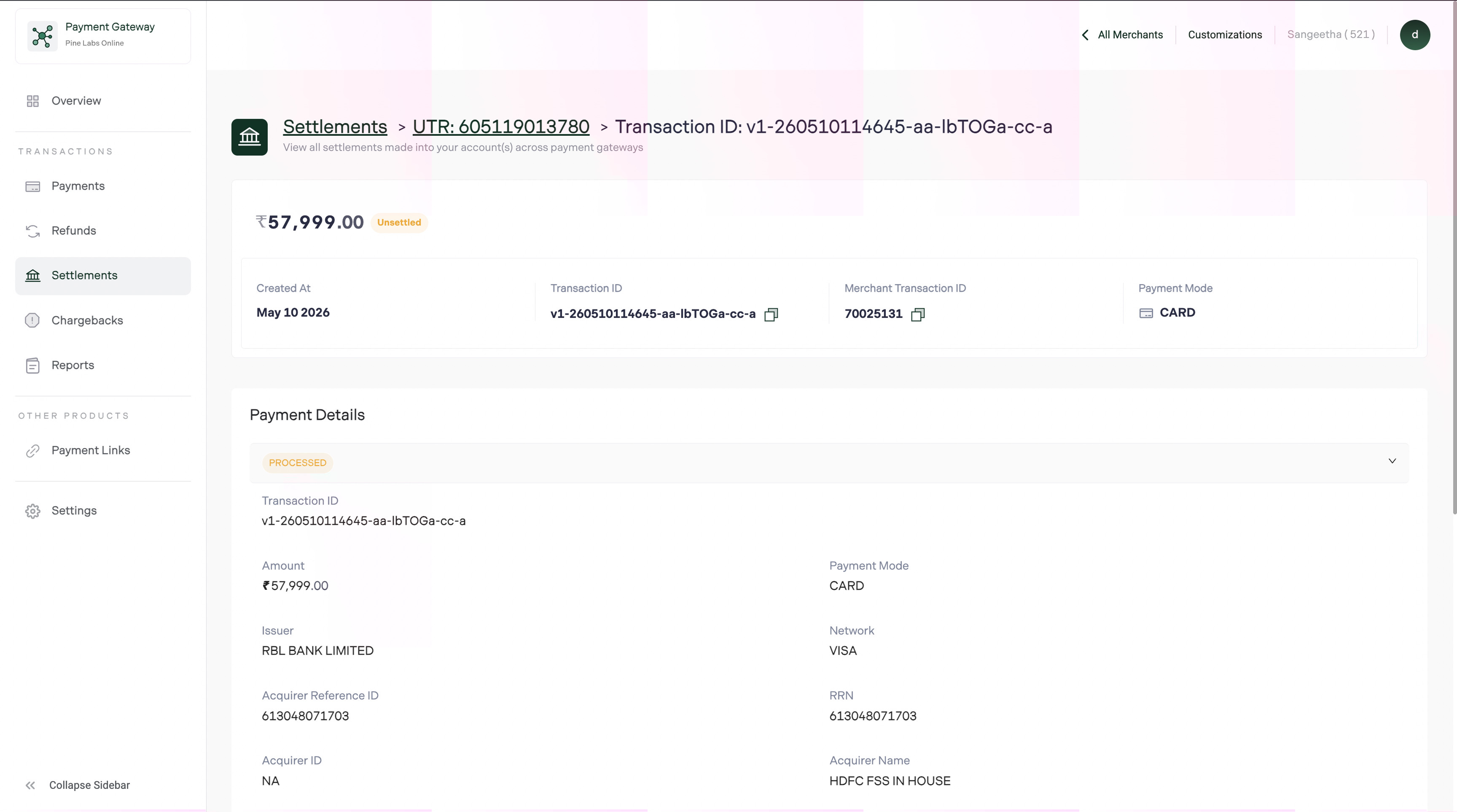
Task: Click the Created At value May 10 2026
Action: pyautogui.click(x=293, y=313)
